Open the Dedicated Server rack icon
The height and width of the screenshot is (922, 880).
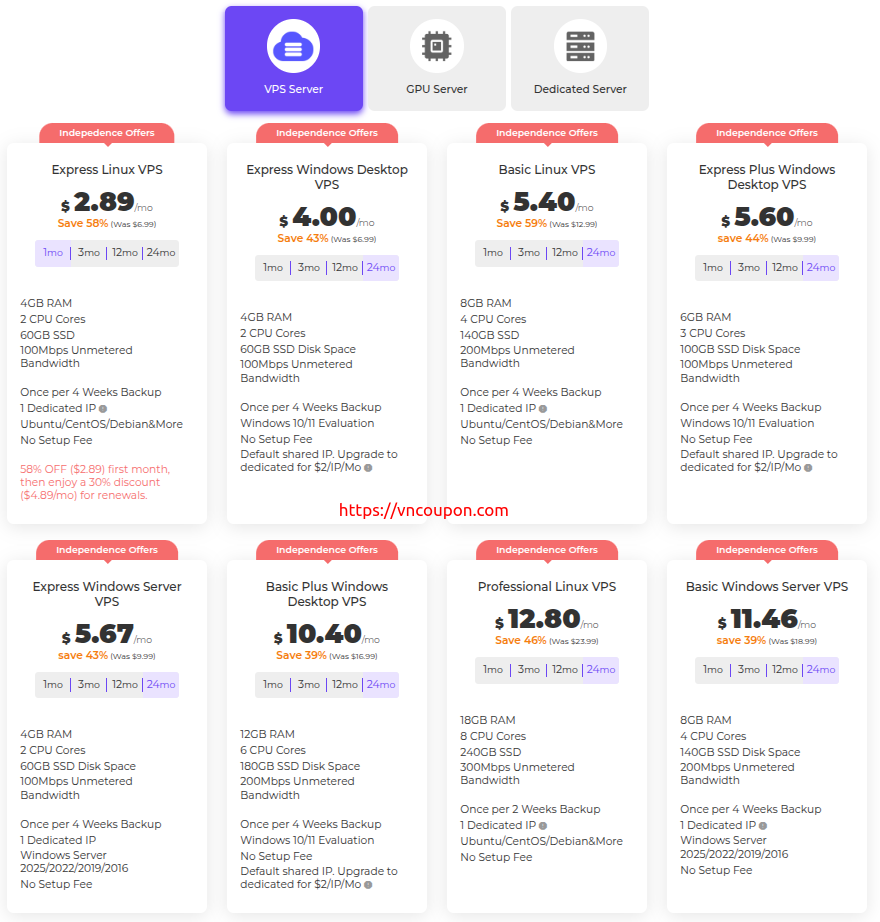pyautogui.click(x=580, y=46)
